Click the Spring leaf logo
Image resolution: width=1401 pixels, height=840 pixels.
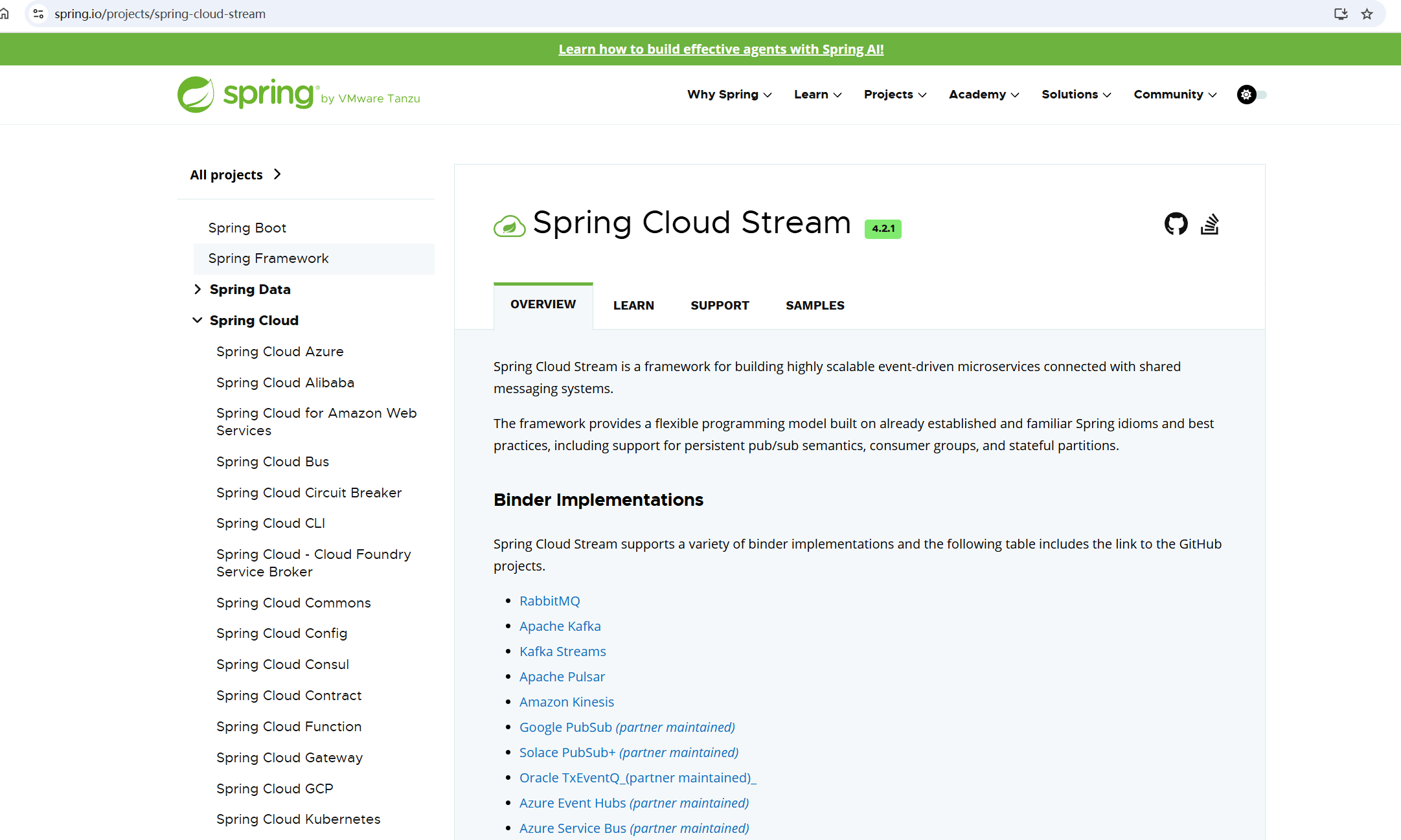click(x=196, y=95)
